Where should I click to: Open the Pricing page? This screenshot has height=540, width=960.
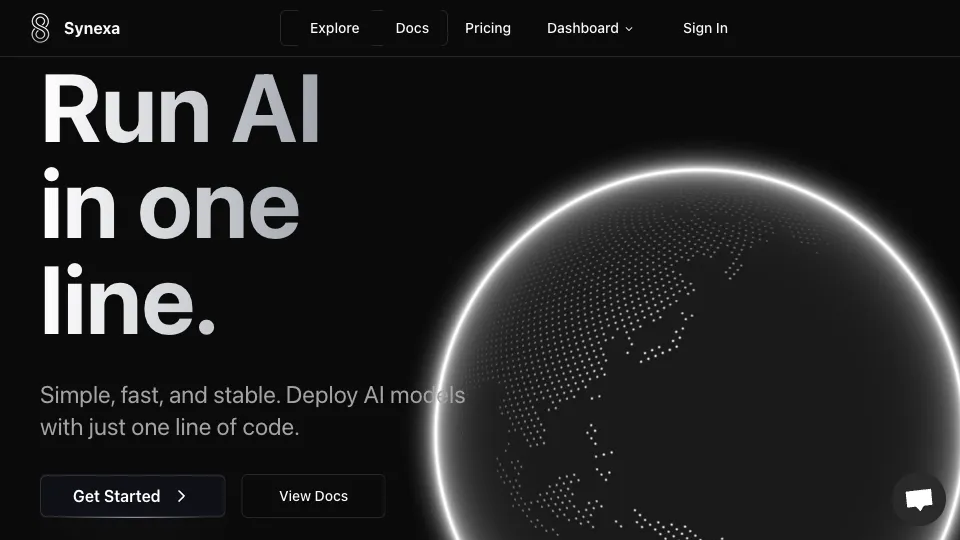(x=487, y=28)
